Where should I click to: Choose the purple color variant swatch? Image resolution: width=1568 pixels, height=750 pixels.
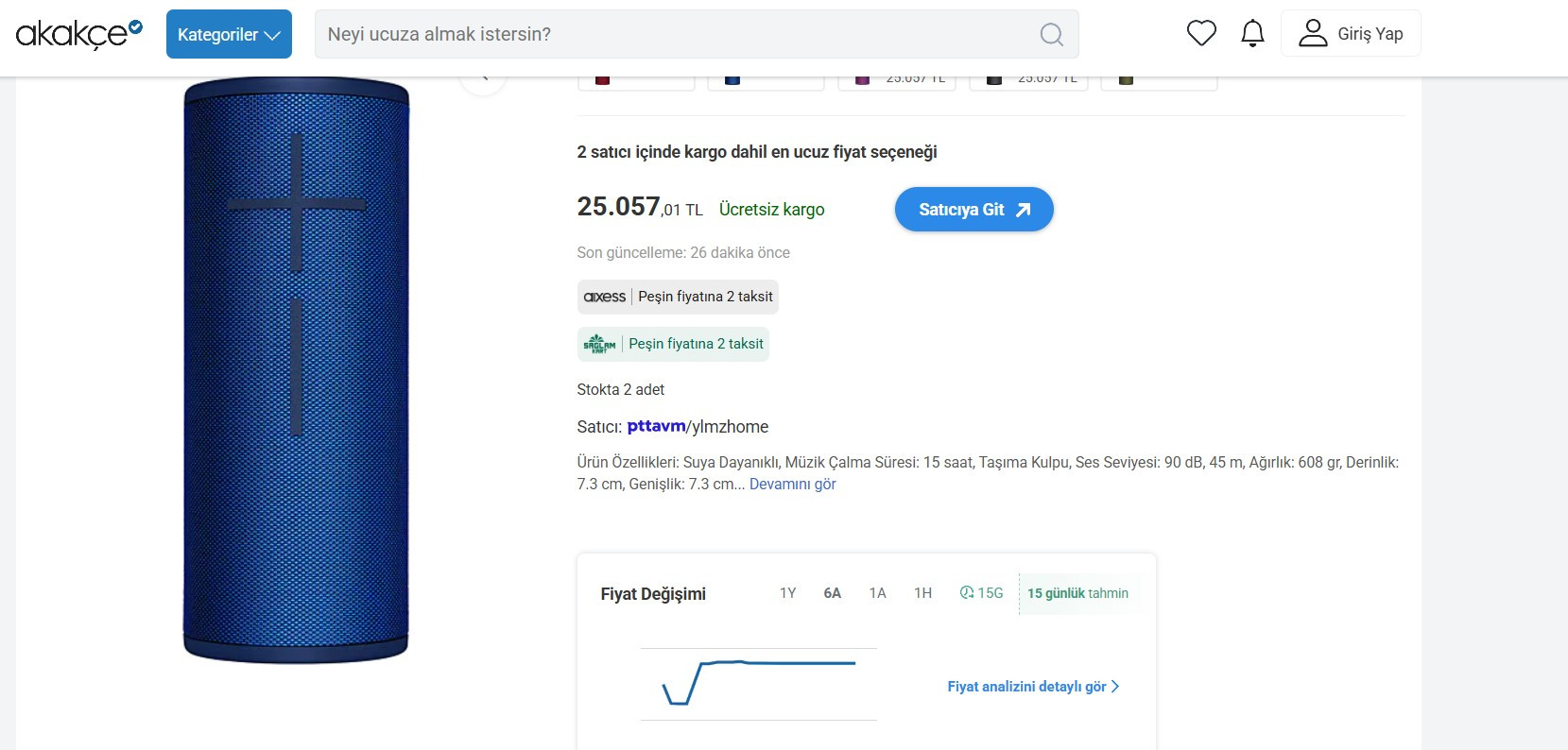[862, 80]
